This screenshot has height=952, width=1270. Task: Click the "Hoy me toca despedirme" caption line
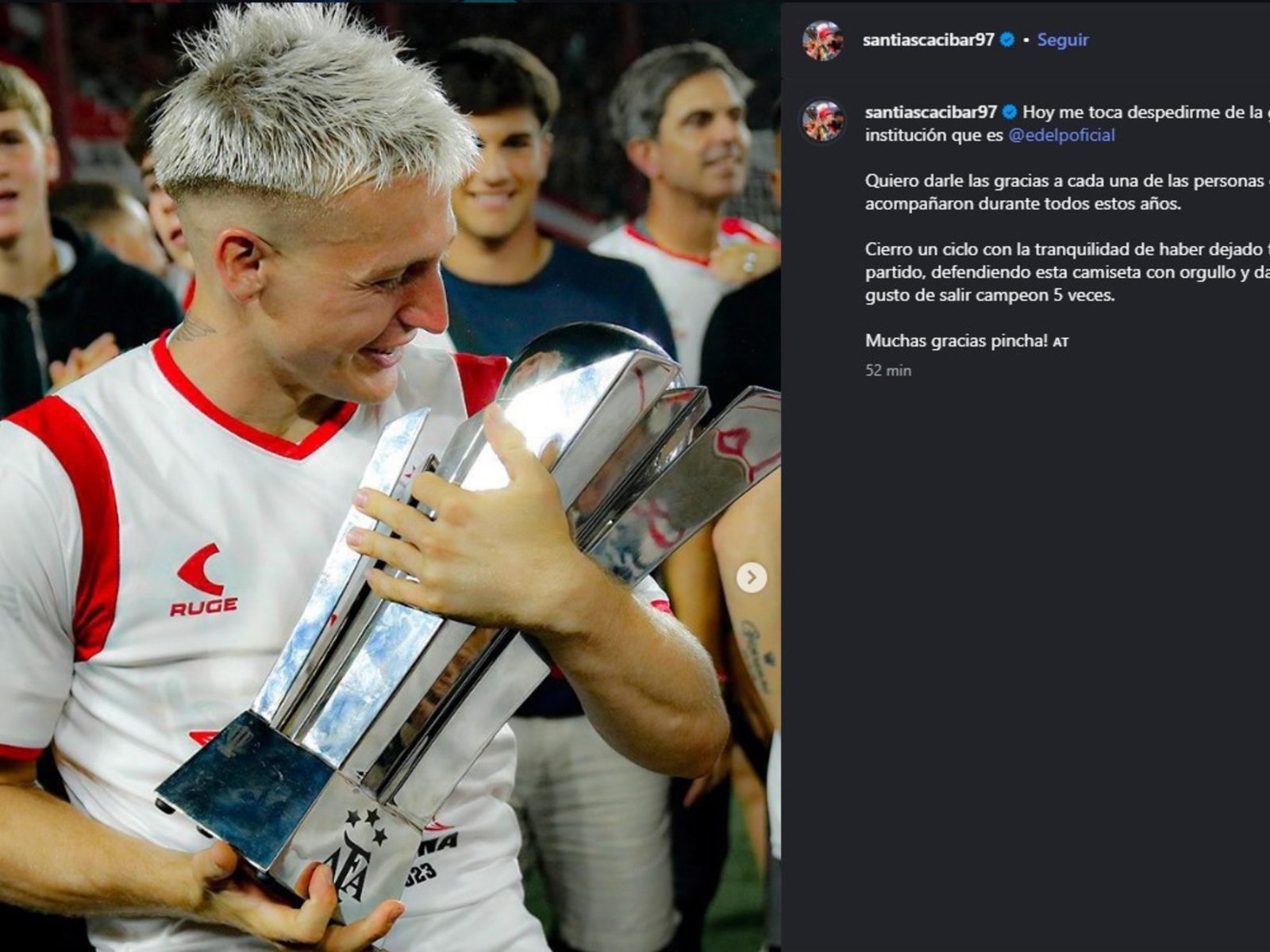pyautogui.click(x=1145, y=112)
